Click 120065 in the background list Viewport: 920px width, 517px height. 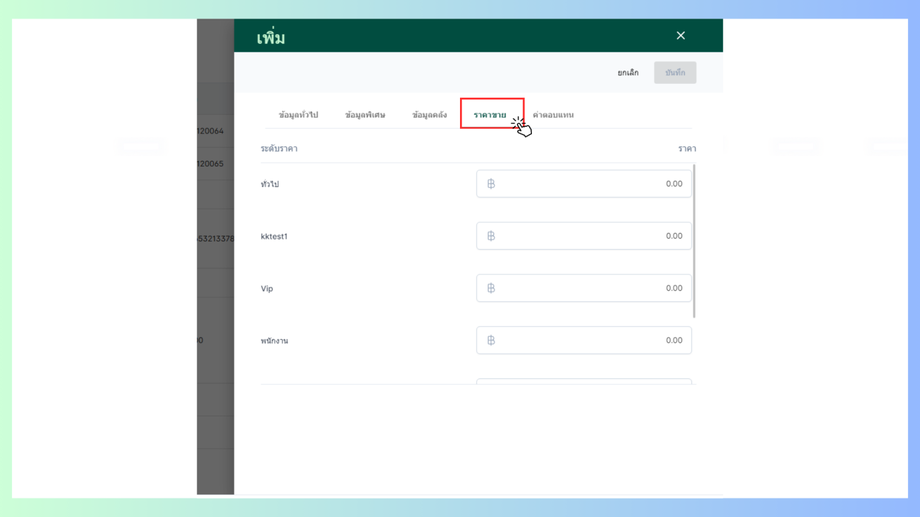click(211, 164)
